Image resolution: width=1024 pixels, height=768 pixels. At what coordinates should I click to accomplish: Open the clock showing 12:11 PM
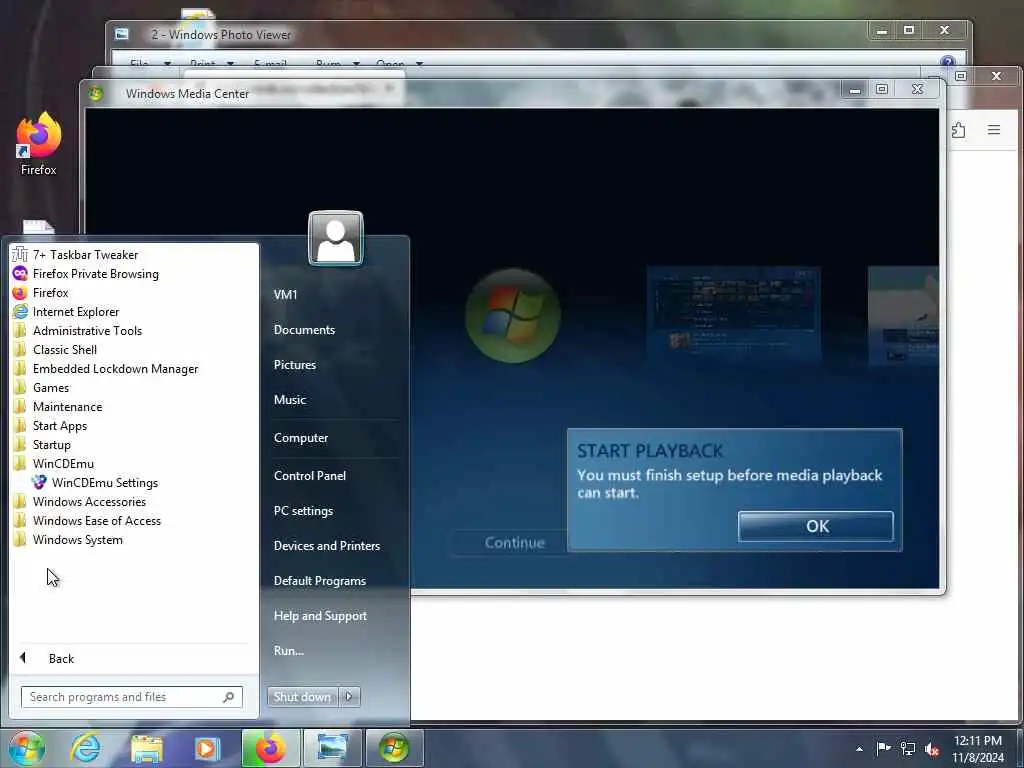[x=978, y=749]
